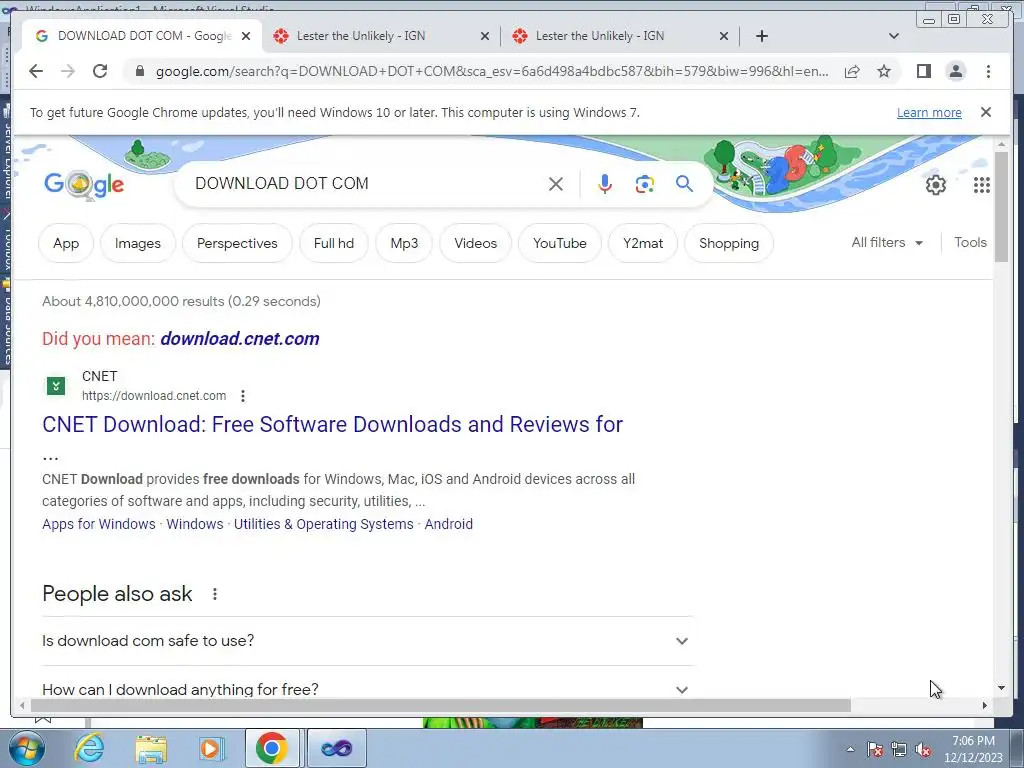This screenshot has width=1024, height=768.
Task: Filter results by Images
Action: pyautogui.click(x=137, y=244)
